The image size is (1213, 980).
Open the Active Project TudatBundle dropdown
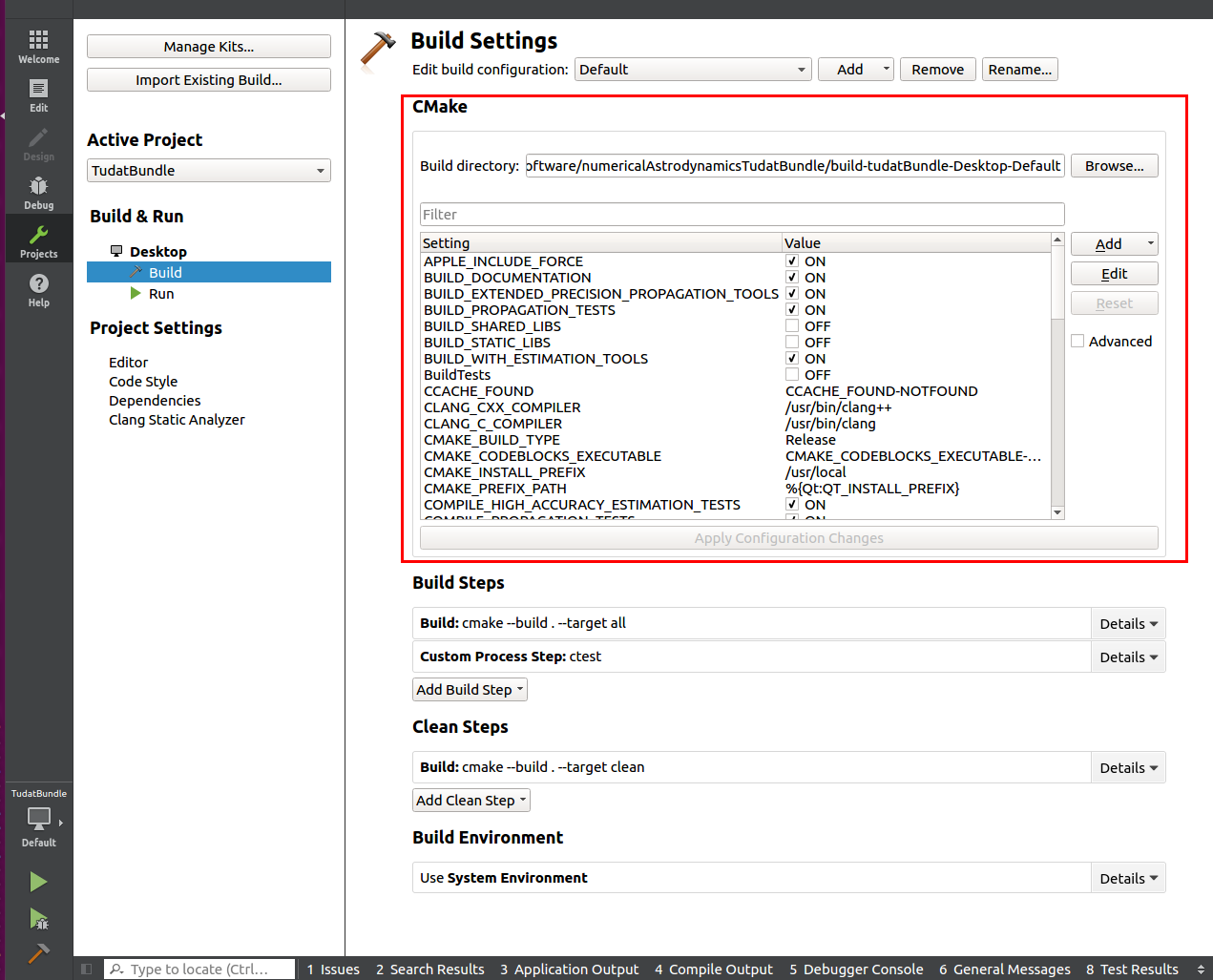pos(208,171)
